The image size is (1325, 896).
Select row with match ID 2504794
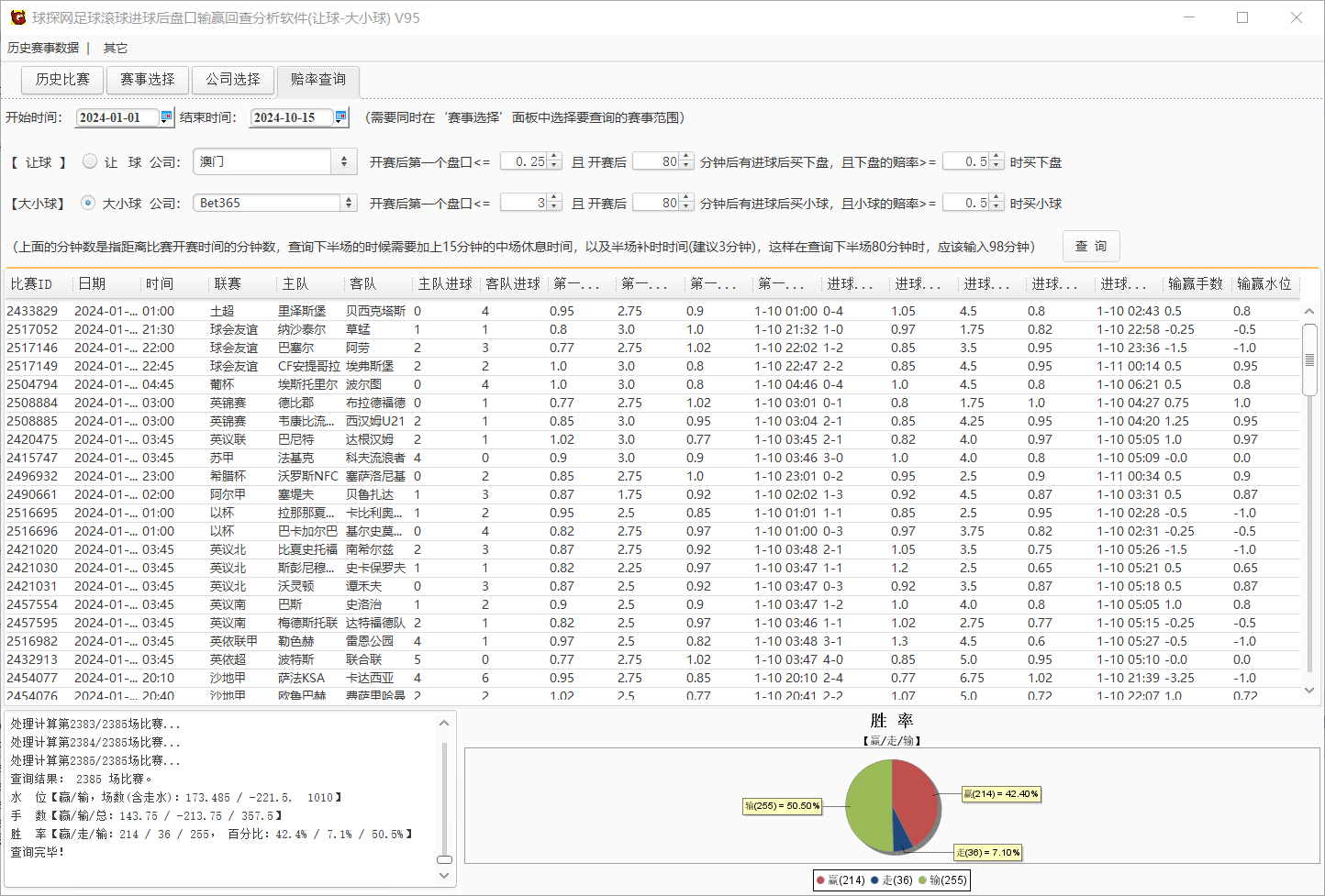[x=652, y=384]
